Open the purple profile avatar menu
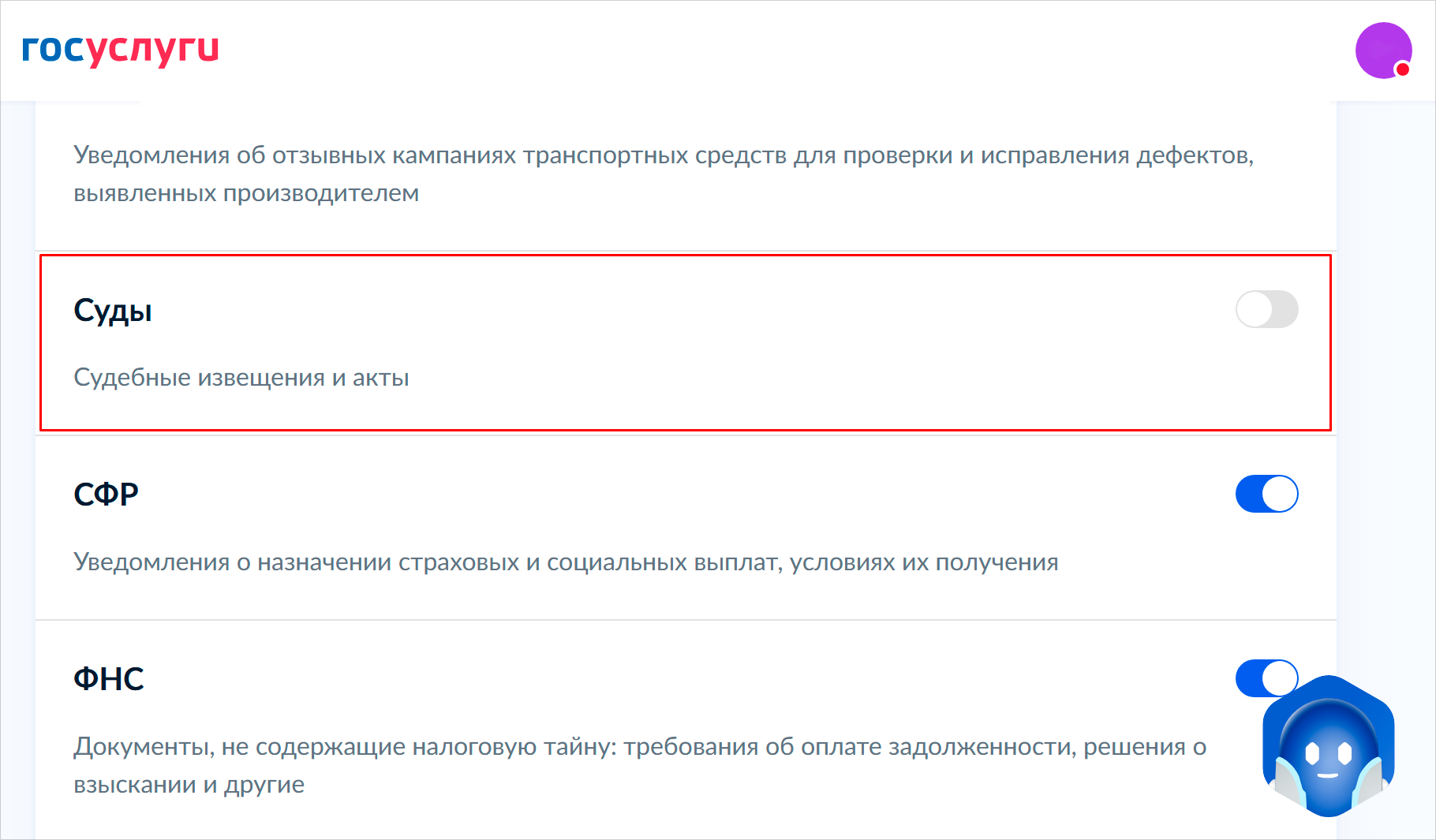The image size is (1436, 840). pos(1382,49)
